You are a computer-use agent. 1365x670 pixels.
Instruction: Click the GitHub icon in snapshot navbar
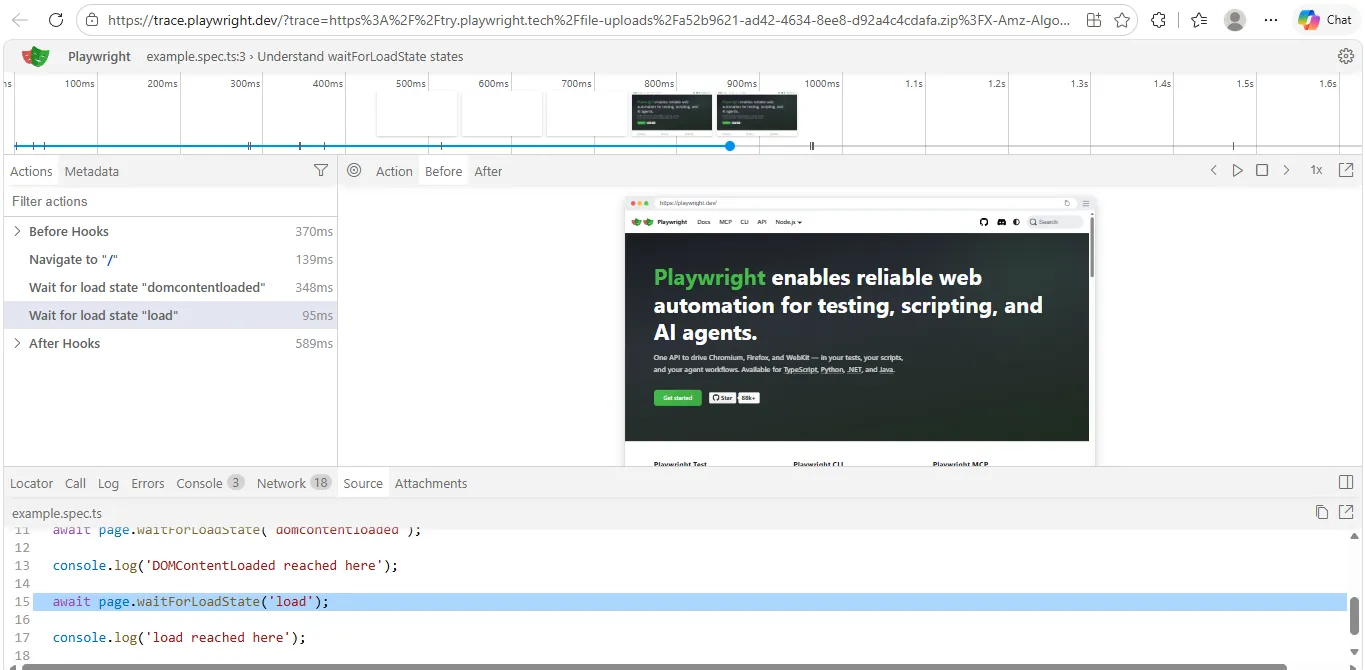(984, 222)
